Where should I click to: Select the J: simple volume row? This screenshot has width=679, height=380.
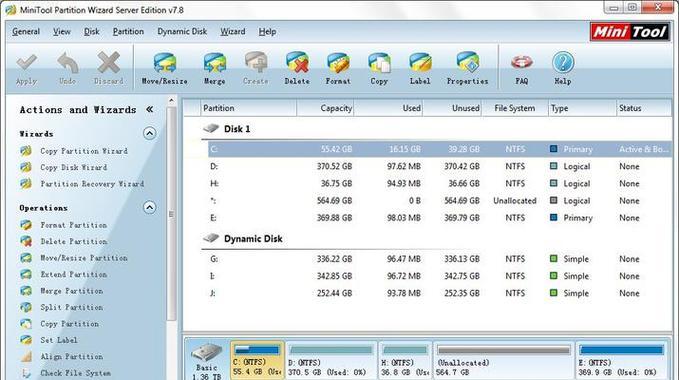[439, 293]
